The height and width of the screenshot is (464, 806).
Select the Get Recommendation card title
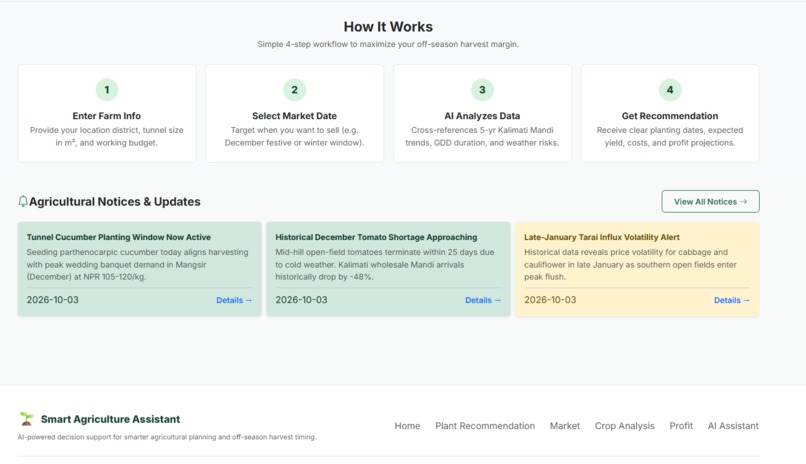coord(670,116)
